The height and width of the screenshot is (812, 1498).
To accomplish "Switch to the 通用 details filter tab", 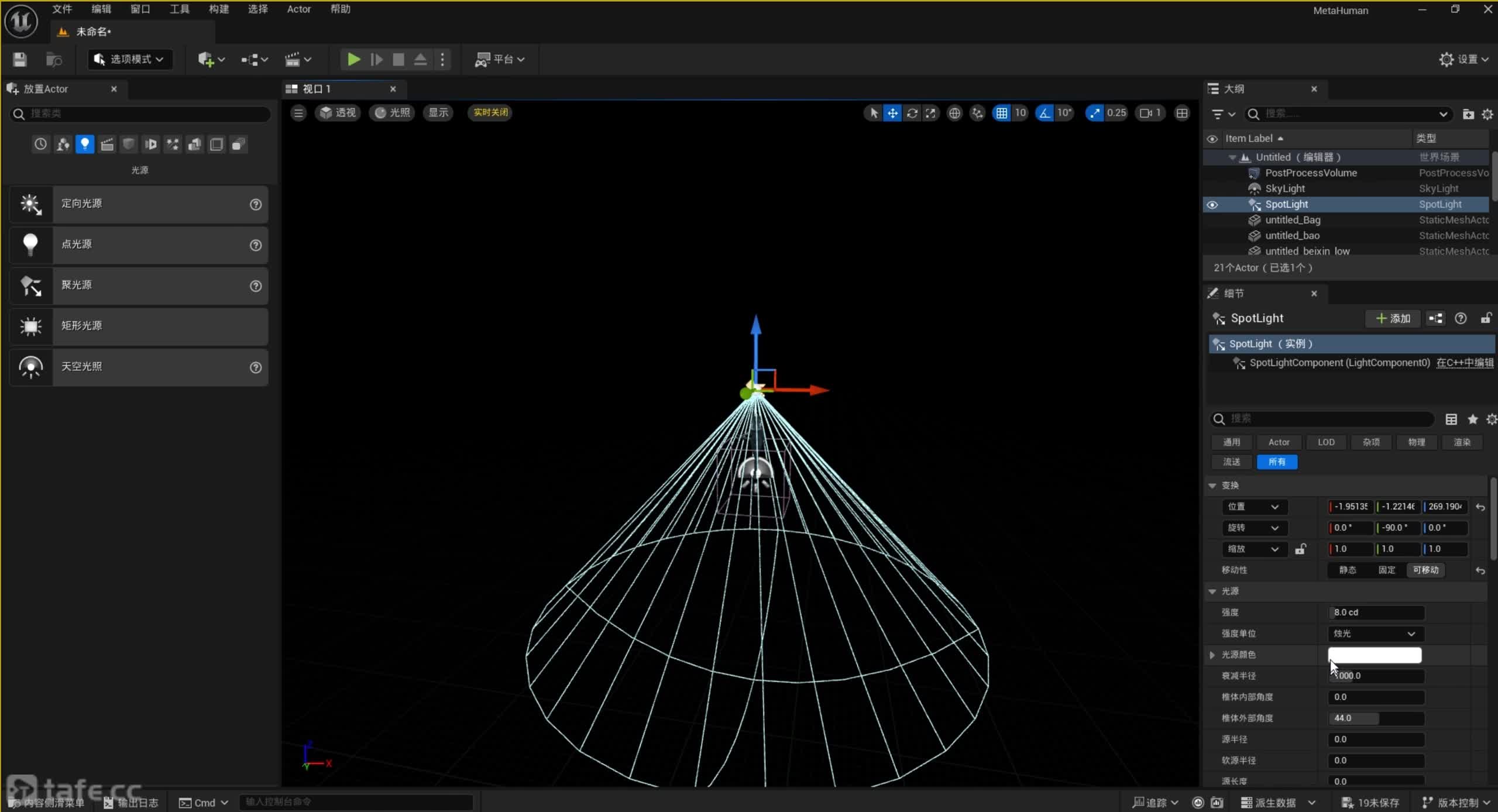I will 1231,442.
